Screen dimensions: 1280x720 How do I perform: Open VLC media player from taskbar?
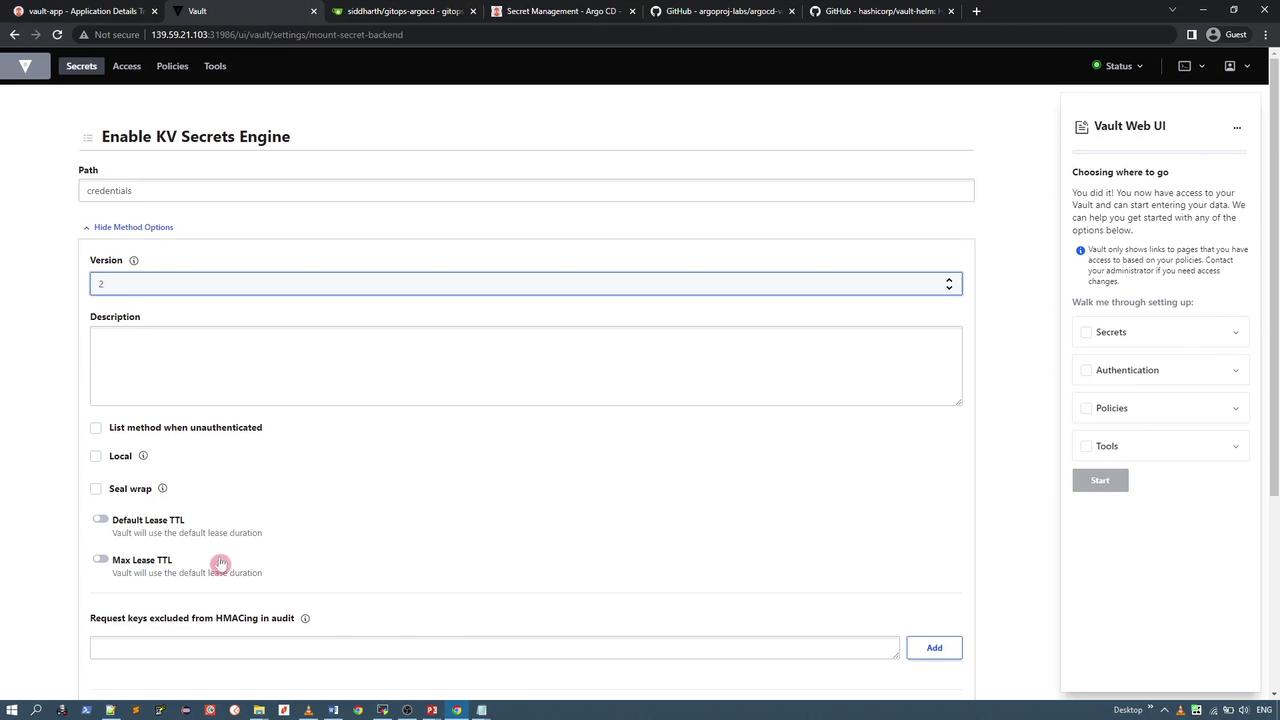point(308,711)
